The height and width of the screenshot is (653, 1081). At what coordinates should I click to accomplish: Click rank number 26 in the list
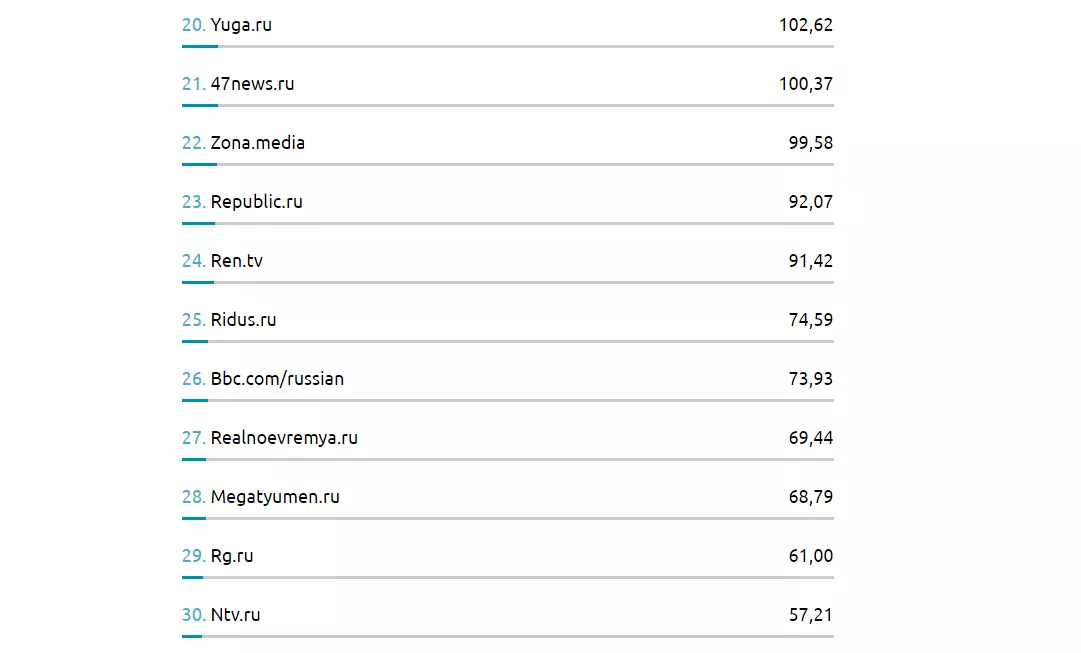[x=193, y=379]
